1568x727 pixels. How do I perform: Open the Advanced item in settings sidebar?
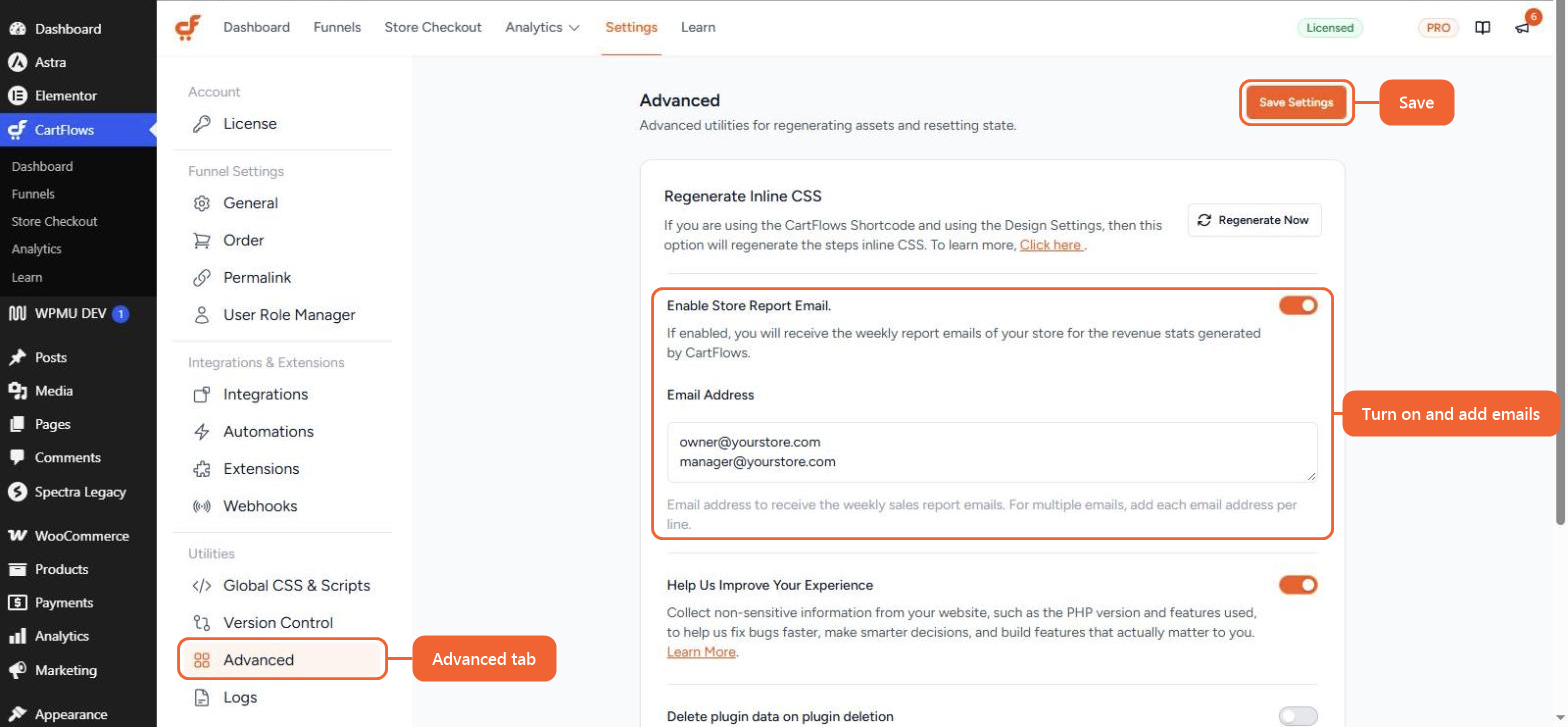282,660
